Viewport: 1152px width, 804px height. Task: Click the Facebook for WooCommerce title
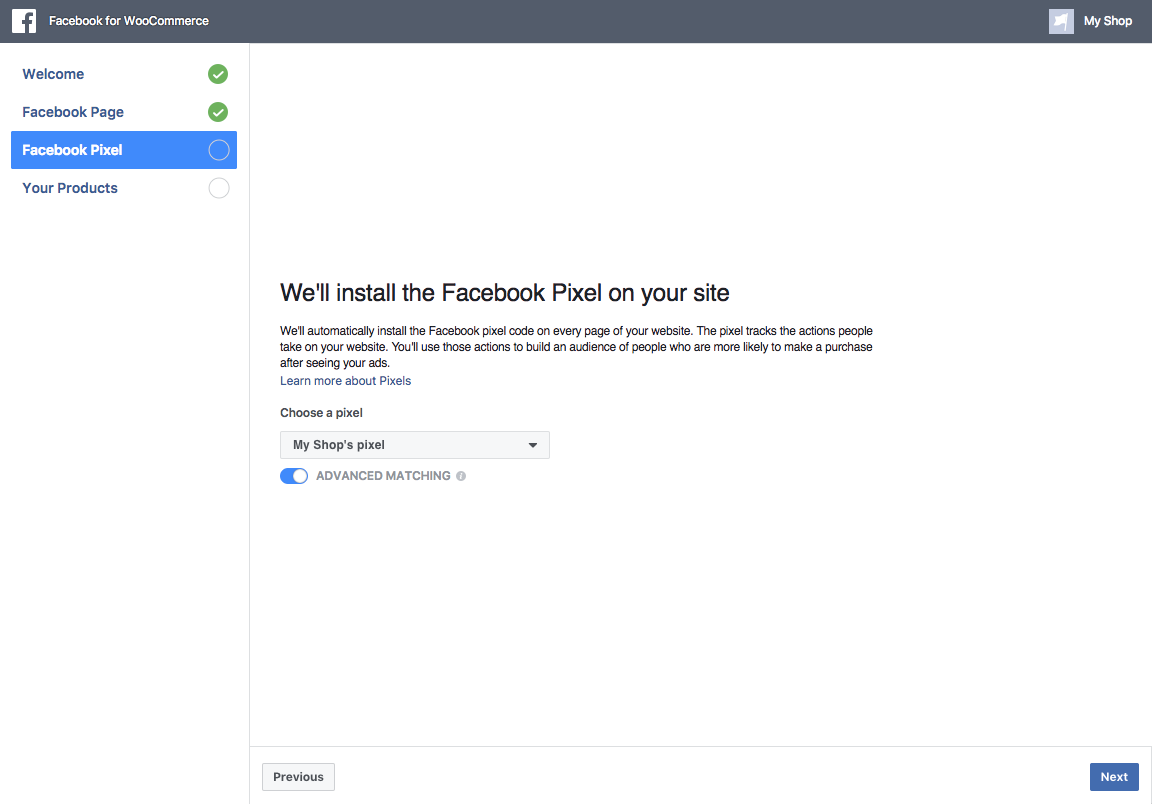129,21
